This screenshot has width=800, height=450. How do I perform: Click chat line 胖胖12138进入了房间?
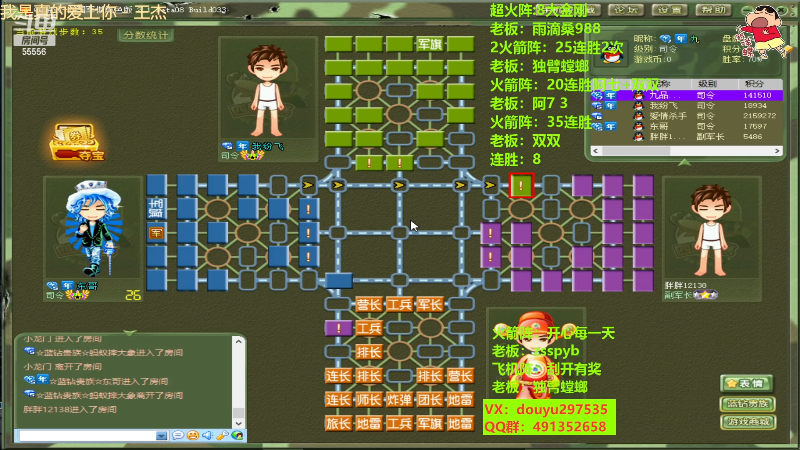(x=70, y=409)
